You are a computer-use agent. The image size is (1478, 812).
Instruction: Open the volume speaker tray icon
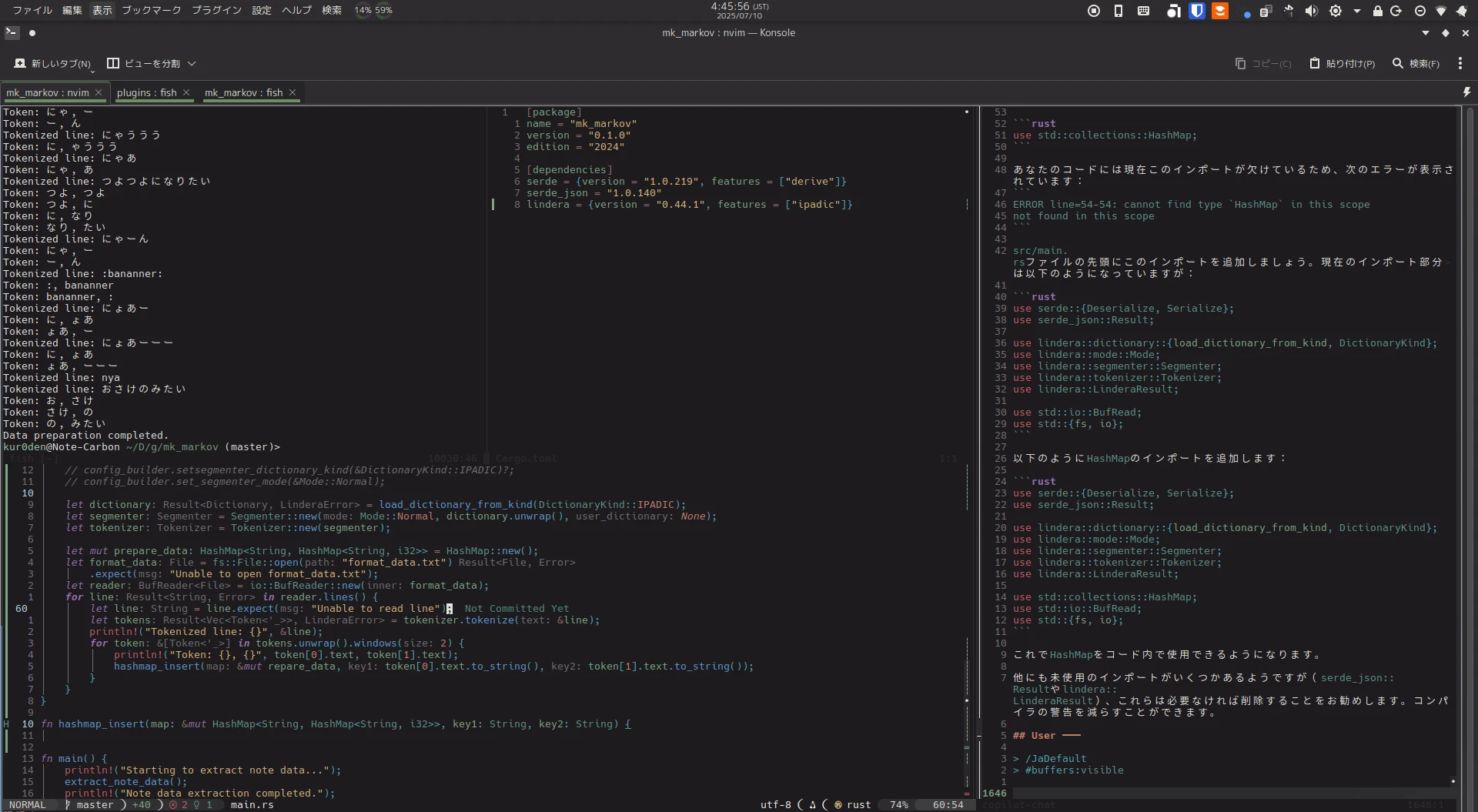pos(1312,11)
